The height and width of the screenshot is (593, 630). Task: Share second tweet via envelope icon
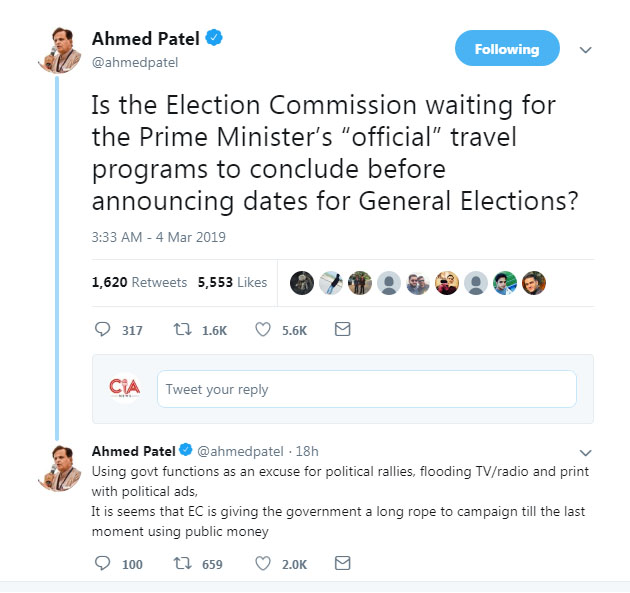pyautogui.click(x=342, y=564)
